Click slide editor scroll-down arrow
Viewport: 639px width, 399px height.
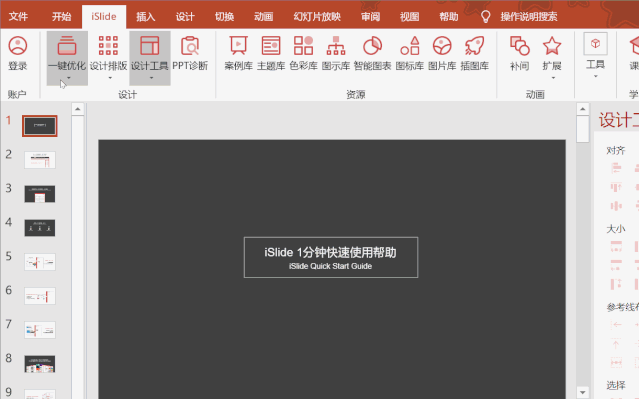pyautogui.click(x=583, y=392)
